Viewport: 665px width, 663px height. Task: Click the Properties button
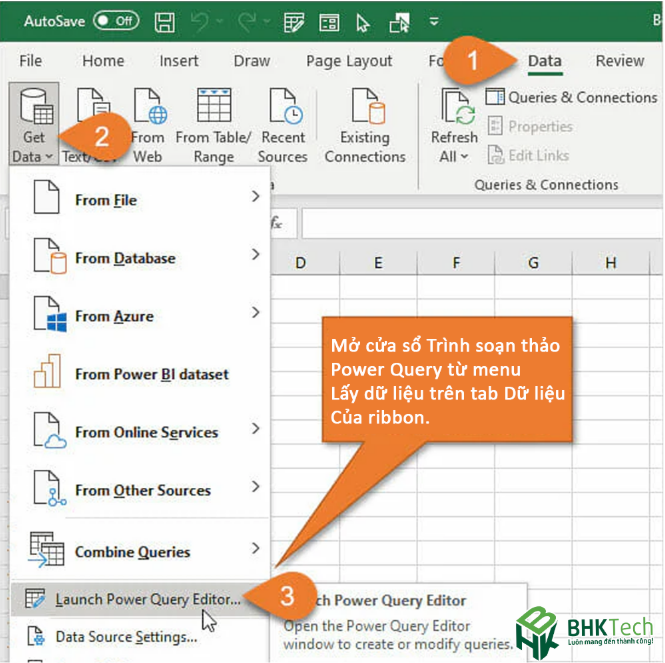pos(530,126)
